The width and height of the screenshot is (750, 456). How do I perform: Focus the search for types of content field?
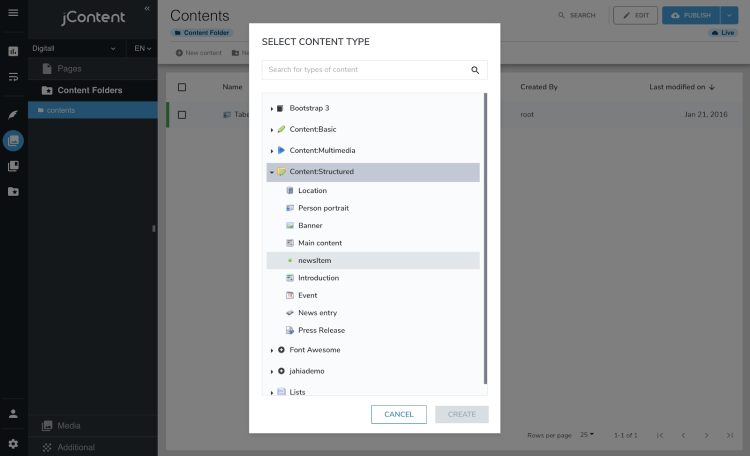pos(365,70)
